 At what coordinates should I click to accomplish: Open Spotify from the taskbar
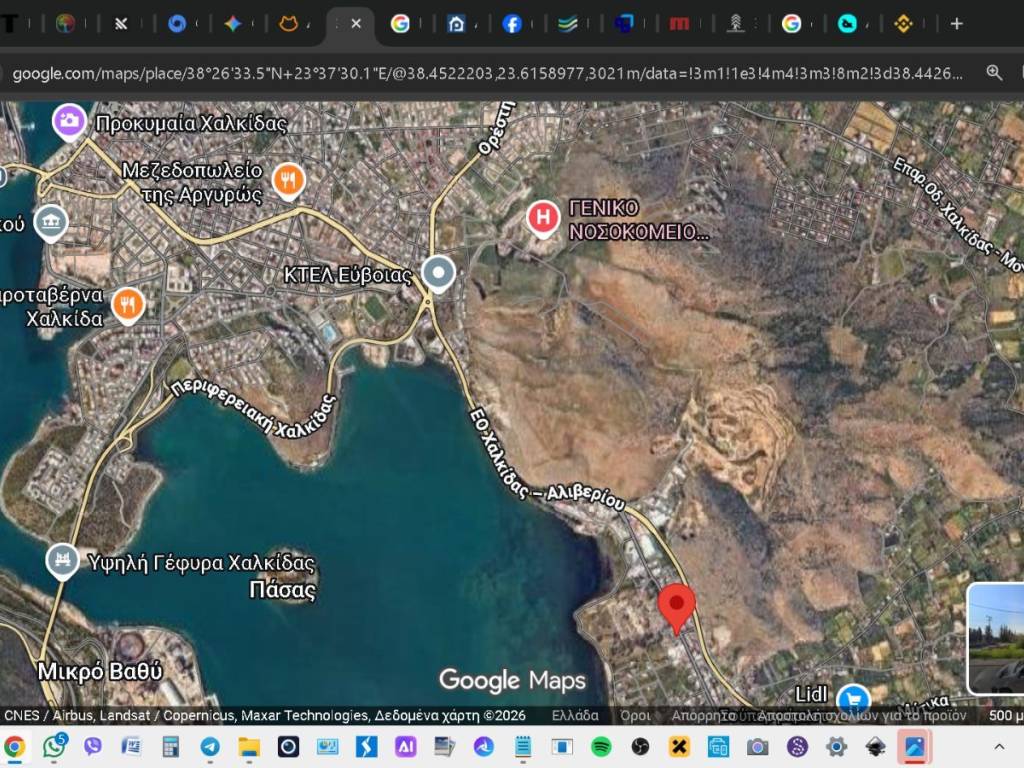coord(601,746)
